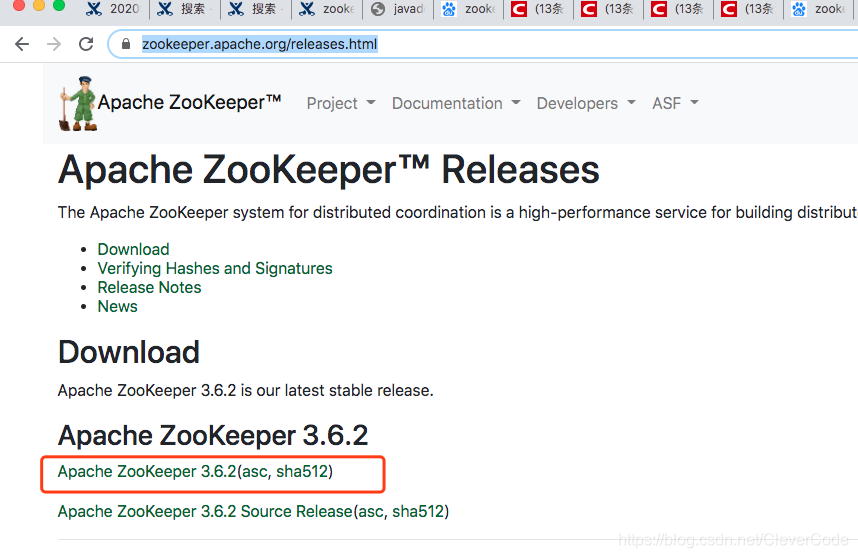Viewport: 858px width, 558px height.
Task: Reload the ZooKeeper releases page
Action: pyautogui.click(x=86, y=44)
